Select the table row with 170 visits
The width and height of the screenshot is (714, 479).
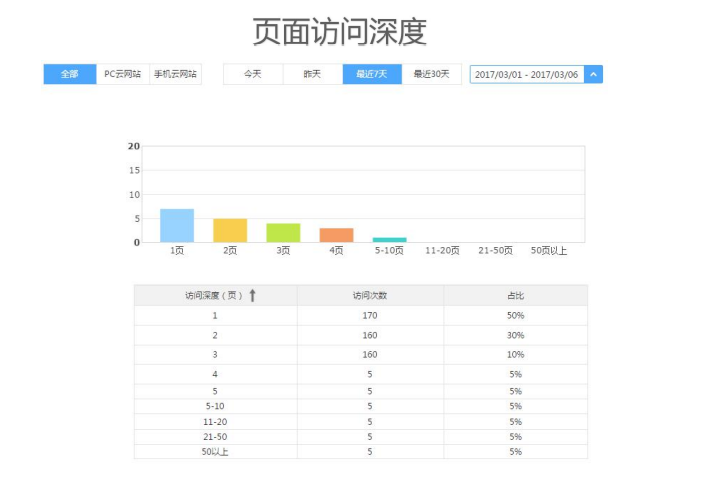pos(370,315)
